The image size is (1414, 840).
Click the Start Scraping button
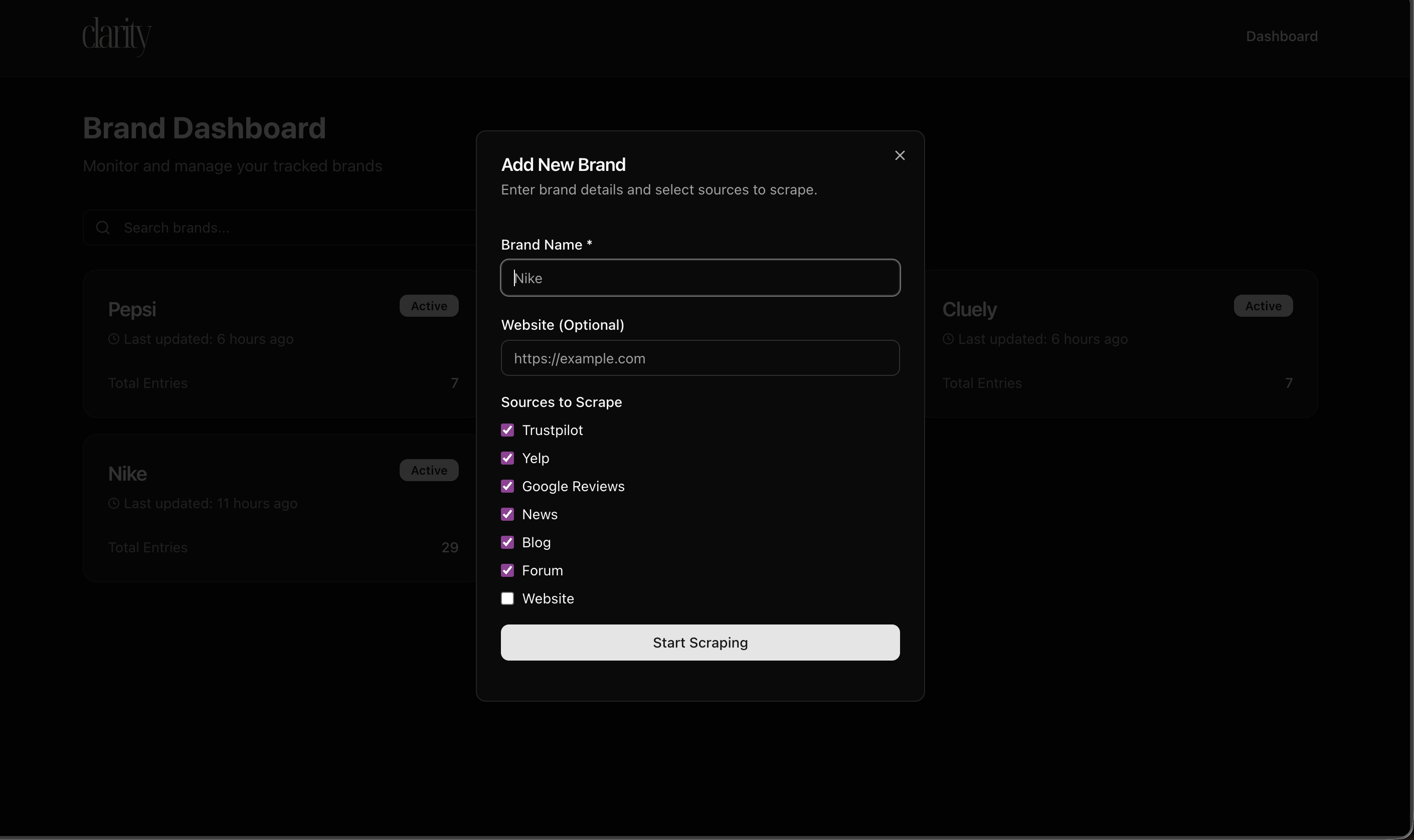[x=700, y=643]
